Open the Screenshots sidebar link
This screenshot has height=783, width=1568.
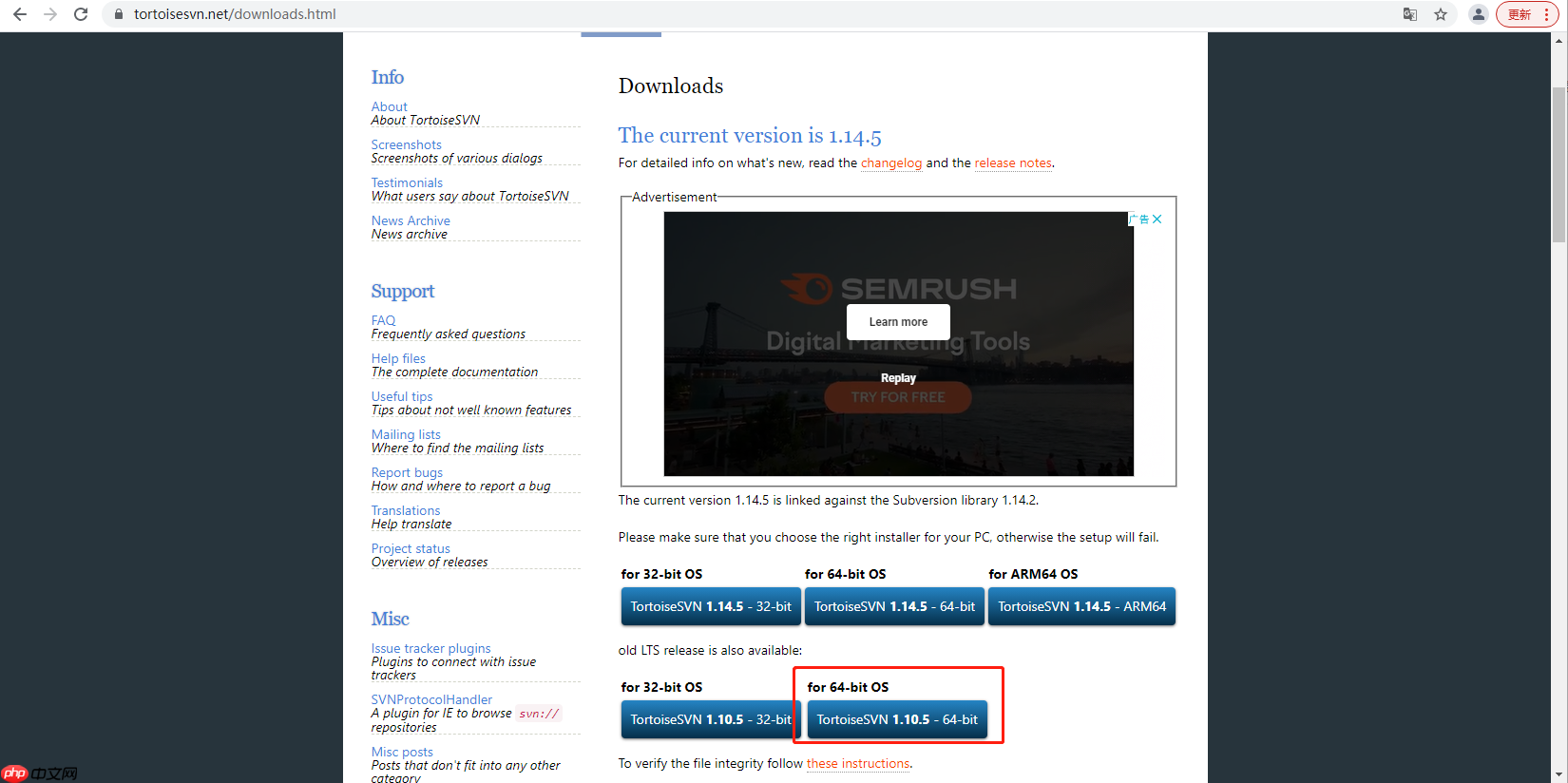pyautogui.click(x=406, y=144)
